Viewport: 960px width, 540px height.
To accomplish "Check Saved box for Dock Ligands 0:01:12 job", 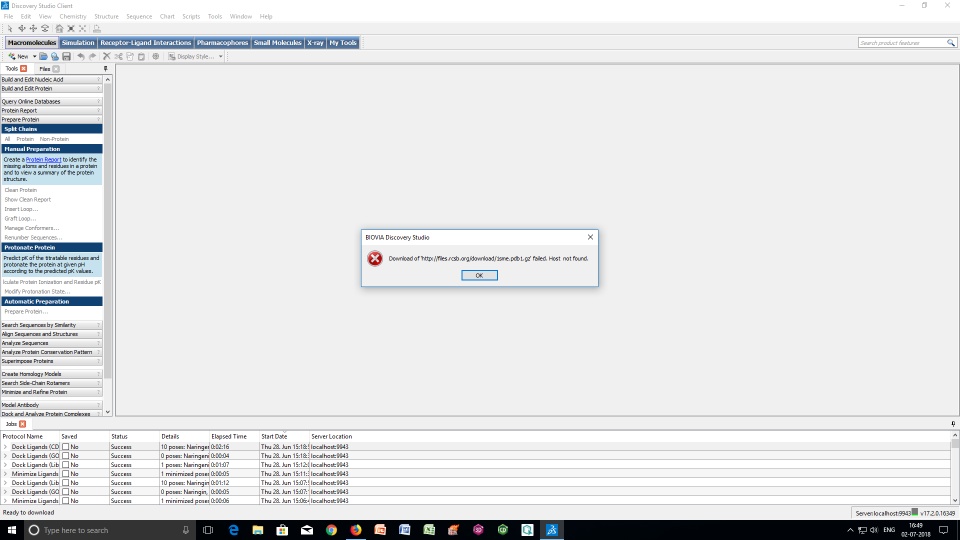I will click(x=66, y=482).
